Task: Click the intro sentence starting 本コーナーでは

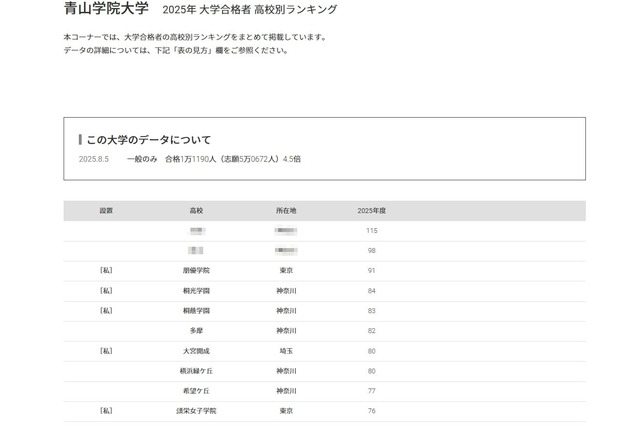Action: pos(196,37)
